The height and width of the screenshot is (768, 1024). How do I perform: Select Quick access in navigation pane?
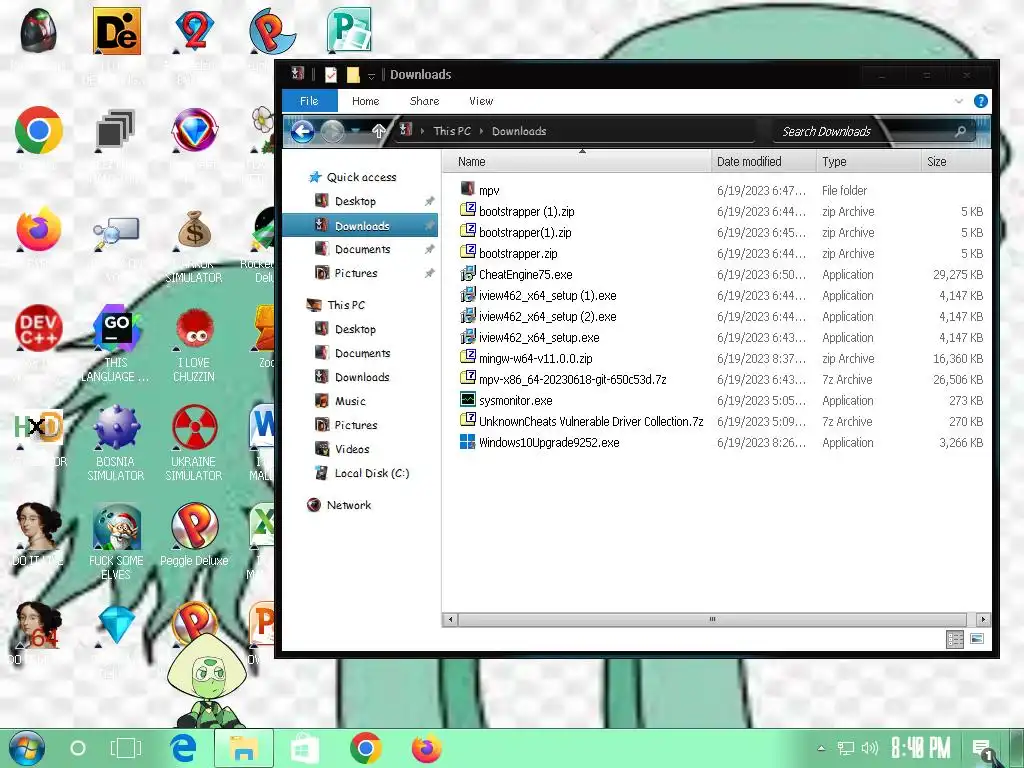pos(361,177)
